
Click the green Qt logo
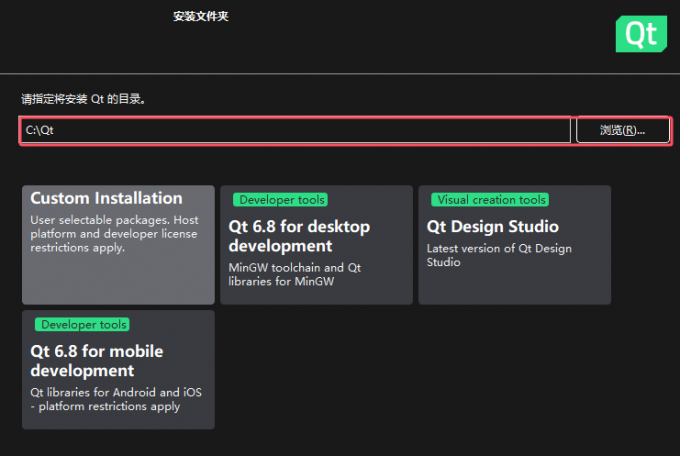[640, 33]
